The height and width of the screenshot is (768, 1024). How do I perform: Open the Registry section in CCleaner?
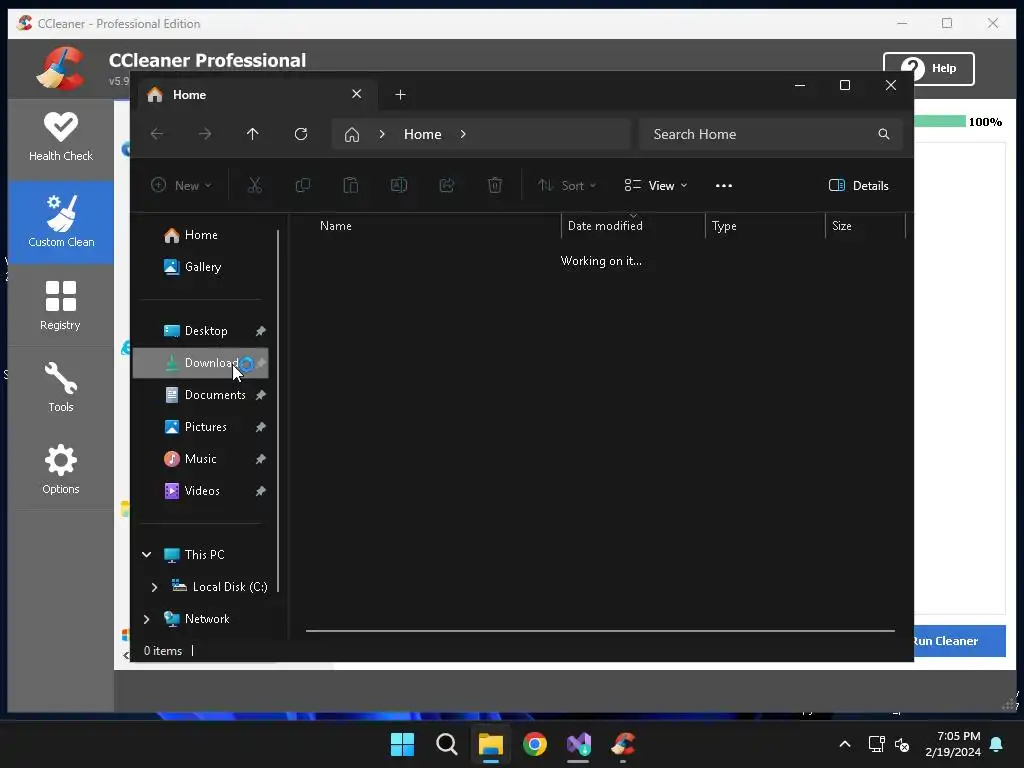pos(61,305)
